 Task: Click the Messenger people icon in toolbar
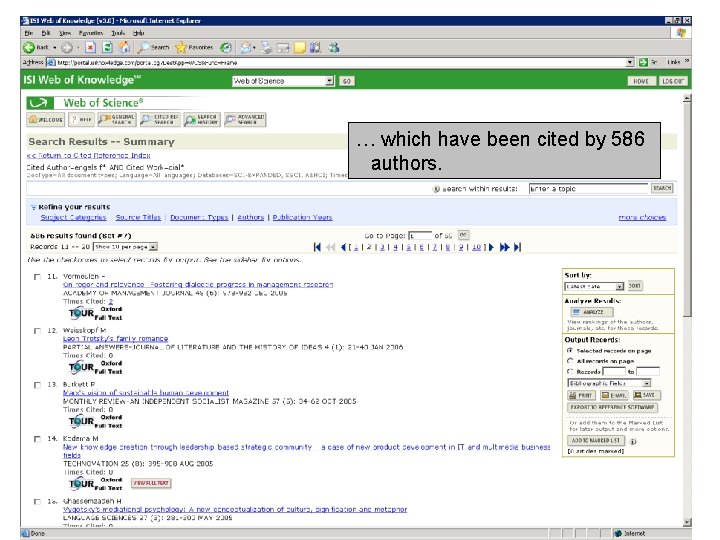tap(333, 47)
